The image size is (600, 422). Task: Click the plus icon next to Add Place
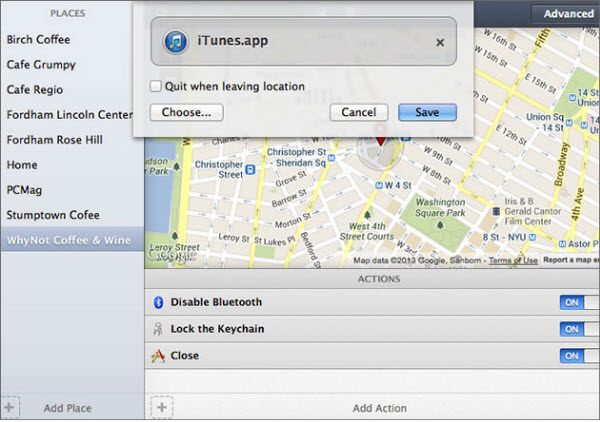[x=9, y=407]
